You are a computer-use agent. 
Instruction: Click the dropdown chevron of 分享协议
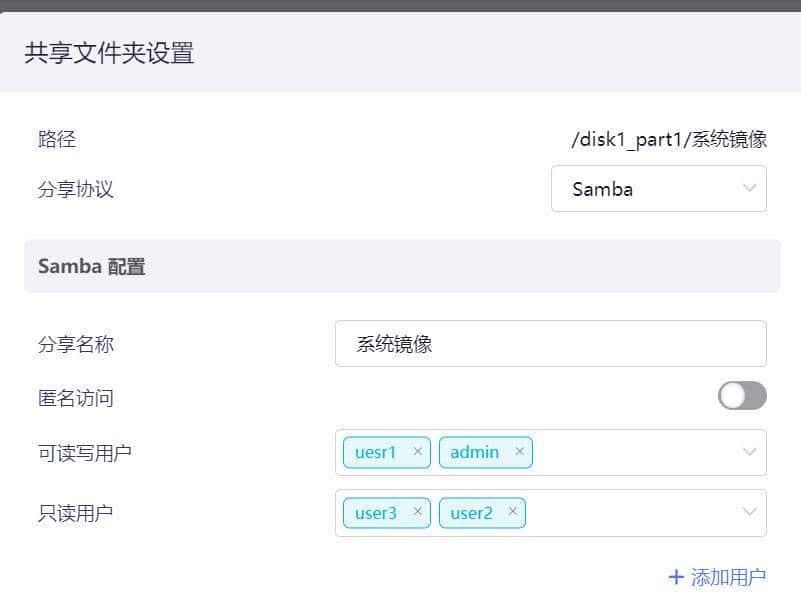point(749,188)
